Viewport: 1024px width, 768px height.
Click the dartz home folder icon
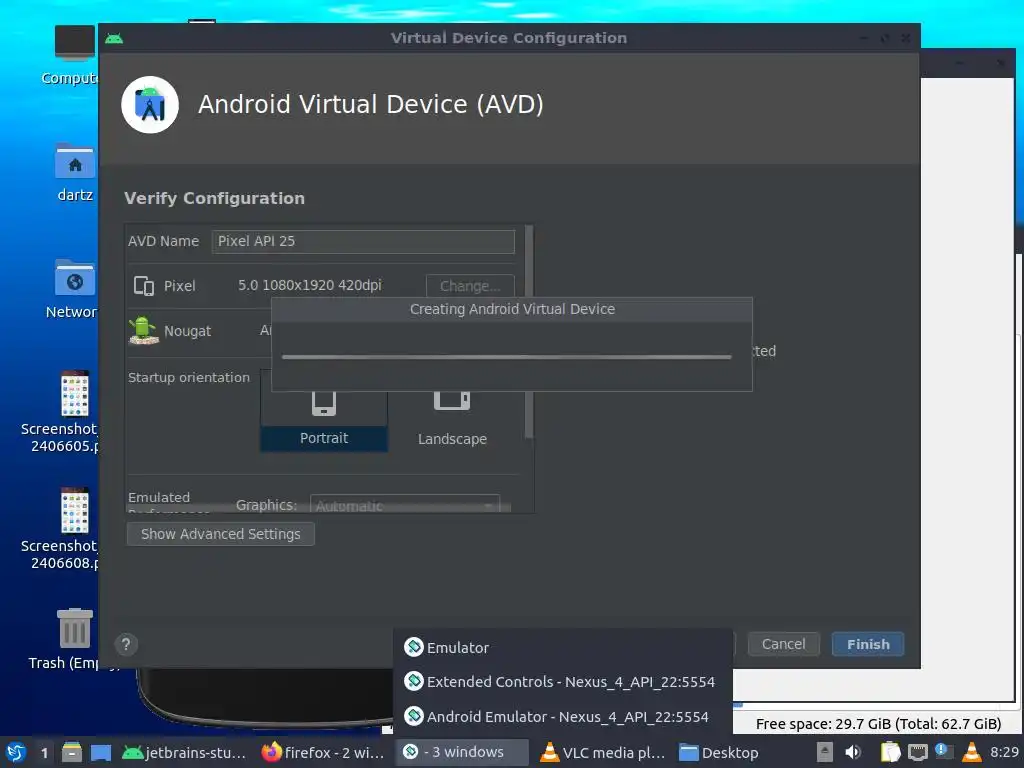(75, 161)
